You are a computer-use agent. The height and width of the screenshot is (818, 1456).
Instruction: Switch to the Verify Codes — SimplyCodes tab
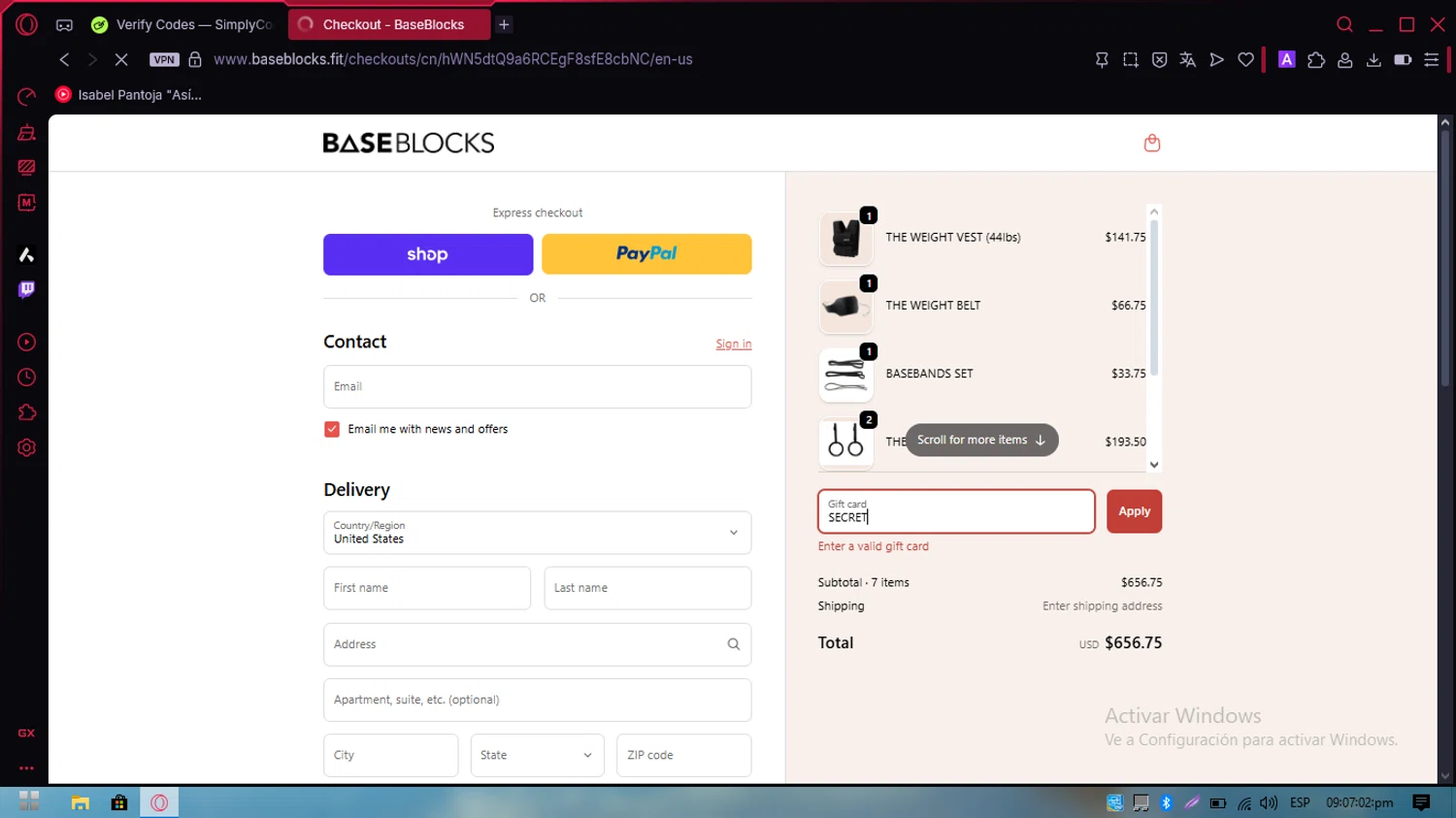pos(182,24)
